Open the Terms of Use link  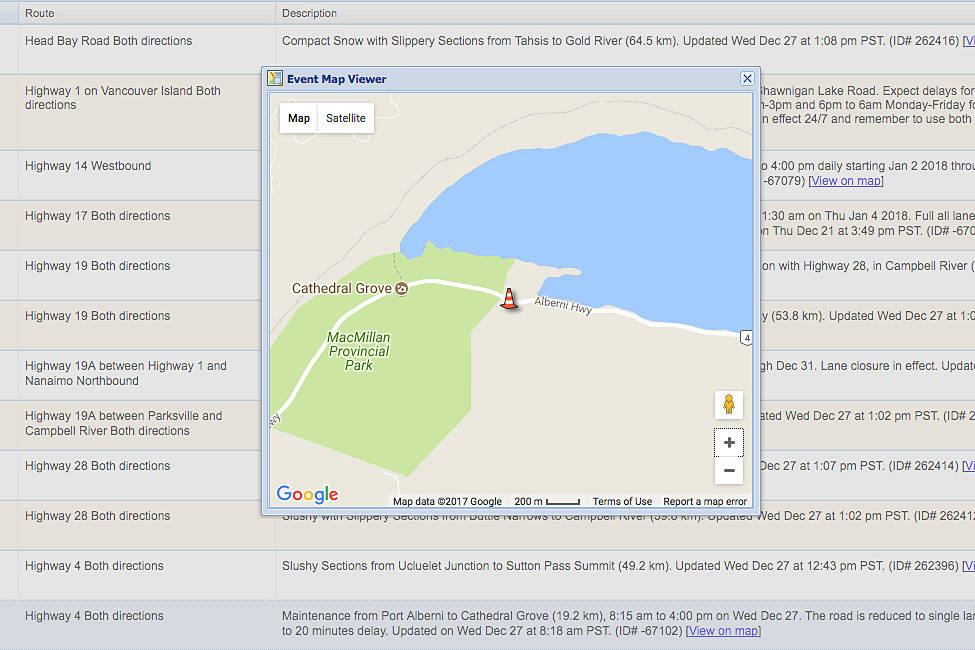click(x=622, y=502)
